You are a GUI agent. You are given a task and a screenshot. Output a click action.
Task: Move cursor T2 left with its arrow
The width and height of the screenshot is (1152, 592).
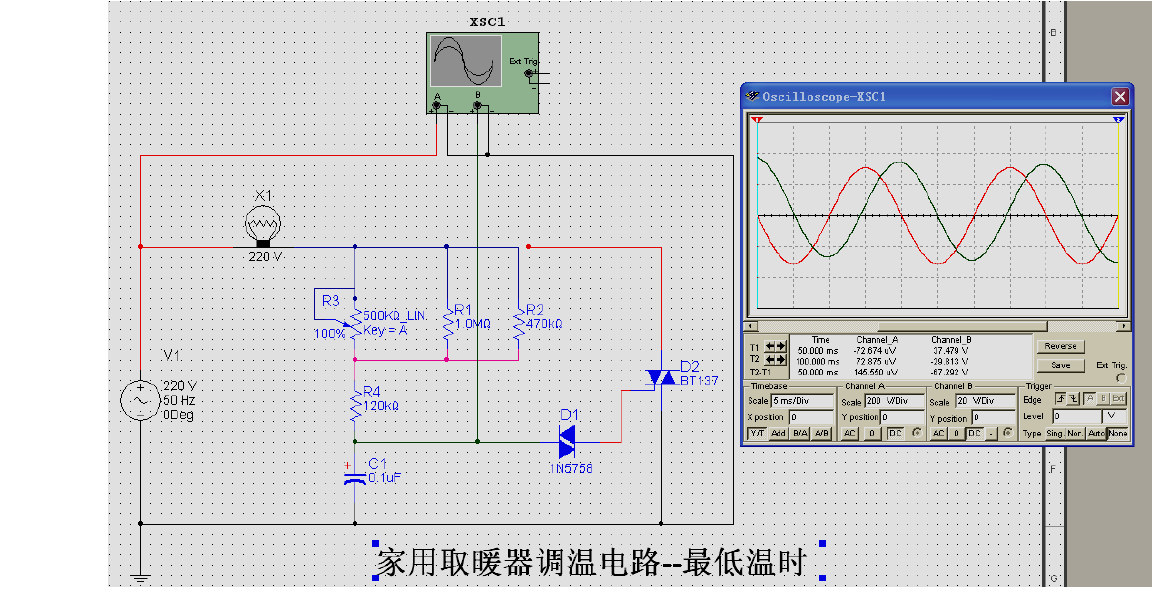point(770,360)
